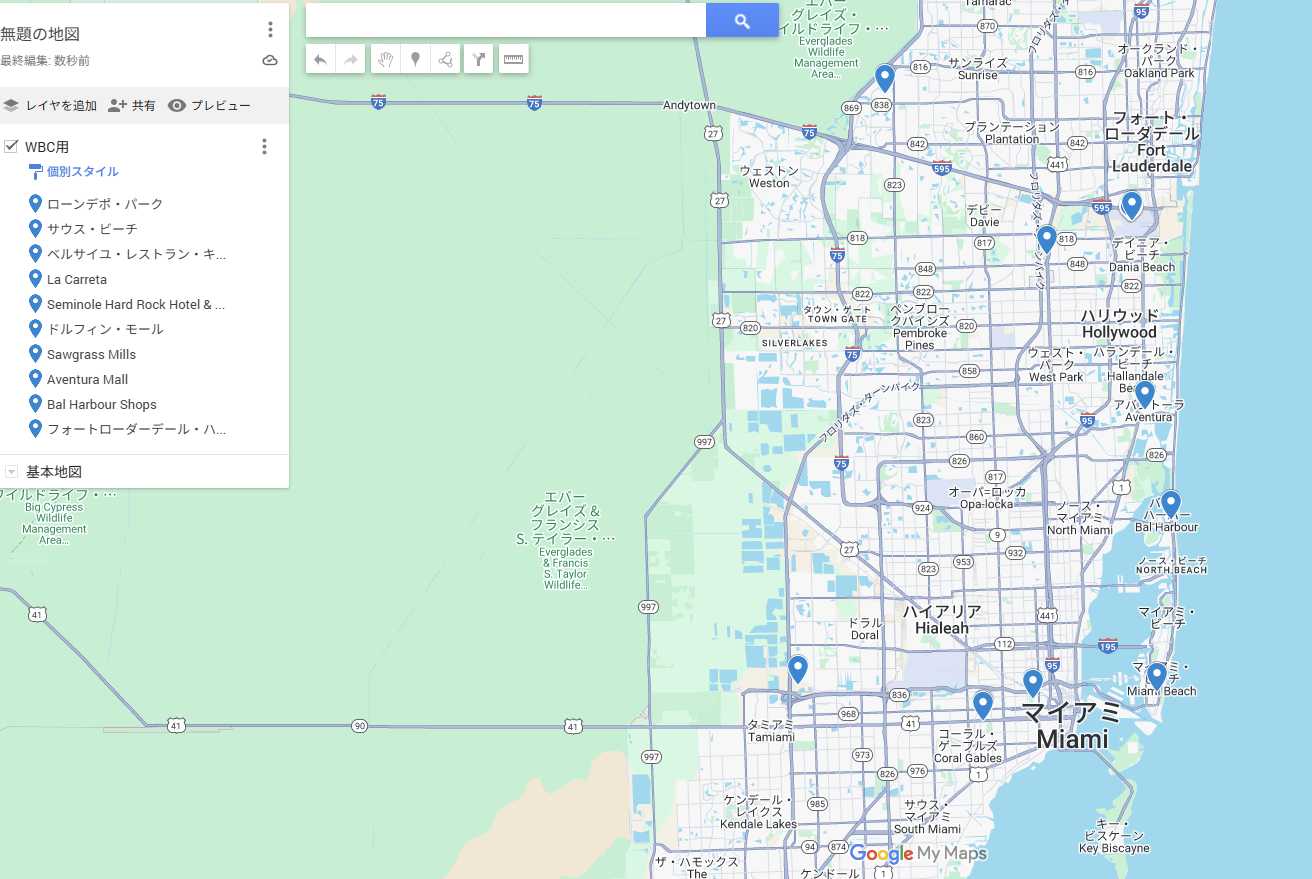Open the WBC用 layer options menu
The height and width of the screenshot is (879, 1312).
click(x=264, y=147)
